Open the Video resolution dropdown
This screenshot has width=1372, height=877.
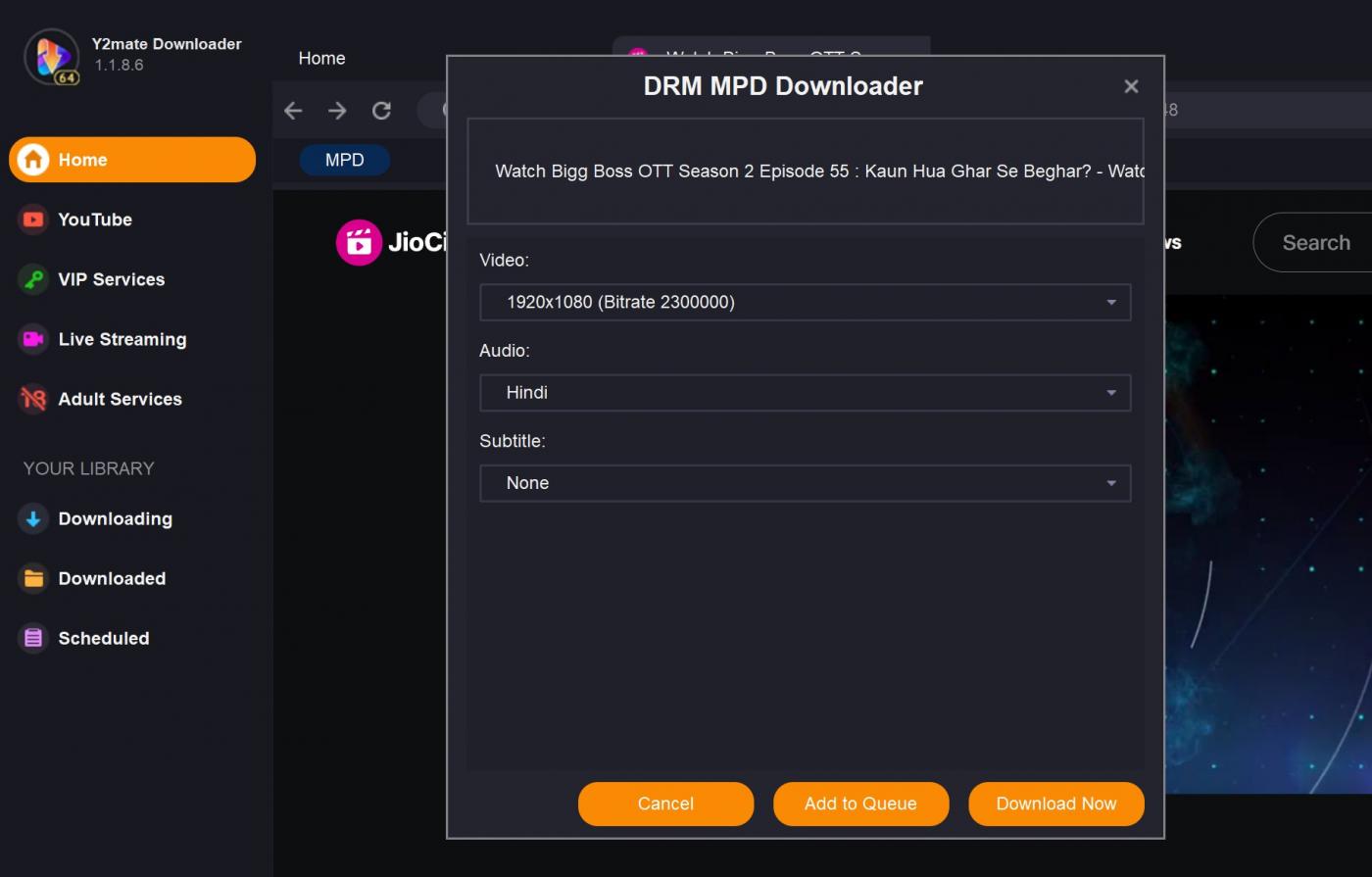tap(806, 302)
